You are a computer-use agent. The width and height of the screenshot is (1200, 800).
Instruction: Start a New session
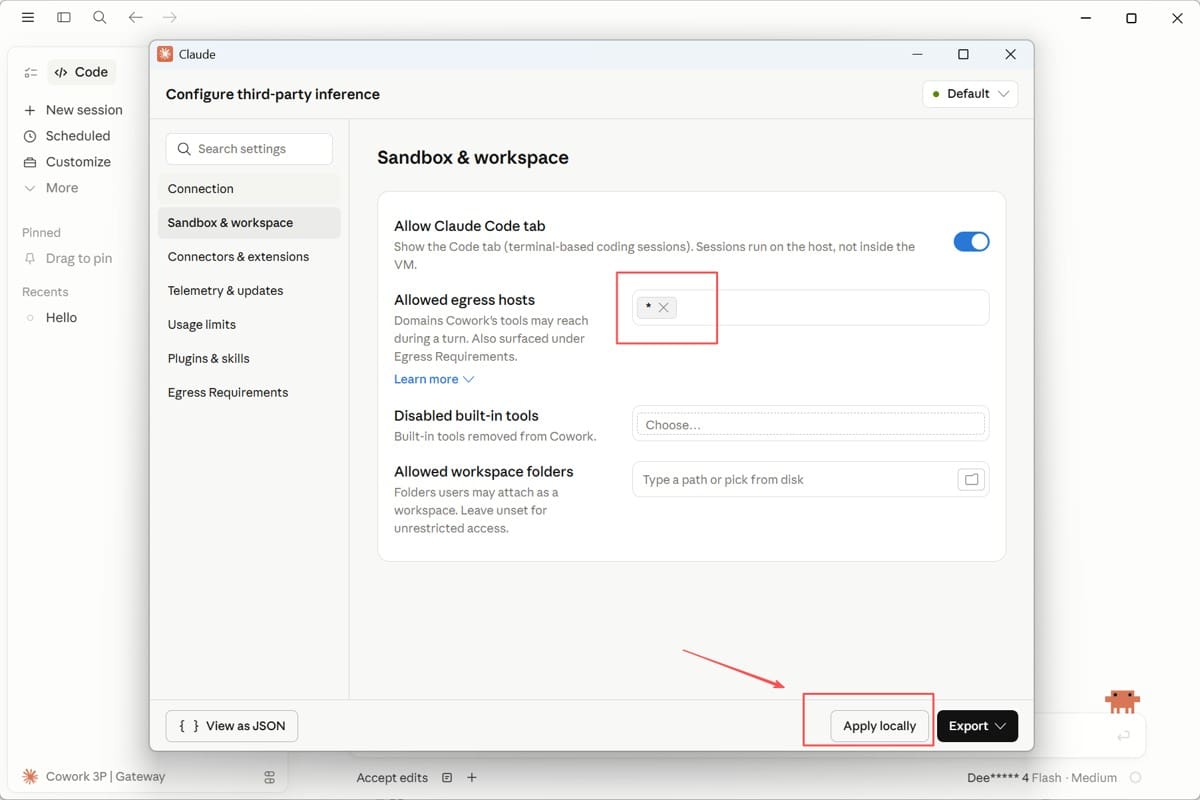click(x=73, y=110)
